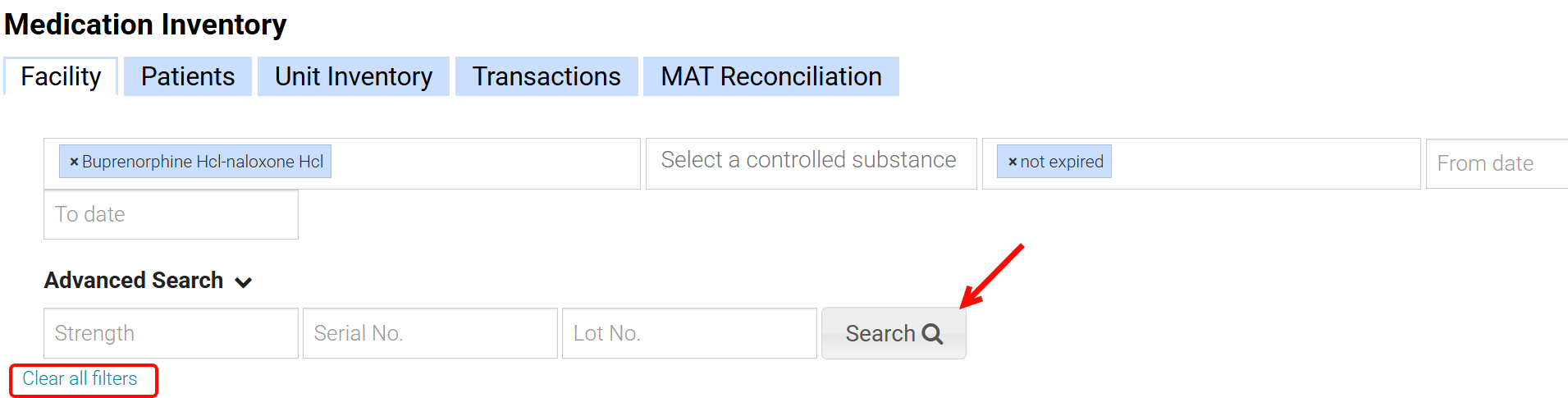
Task: Select the MAT Reconciliation tab
Action: tap(771, 76)
